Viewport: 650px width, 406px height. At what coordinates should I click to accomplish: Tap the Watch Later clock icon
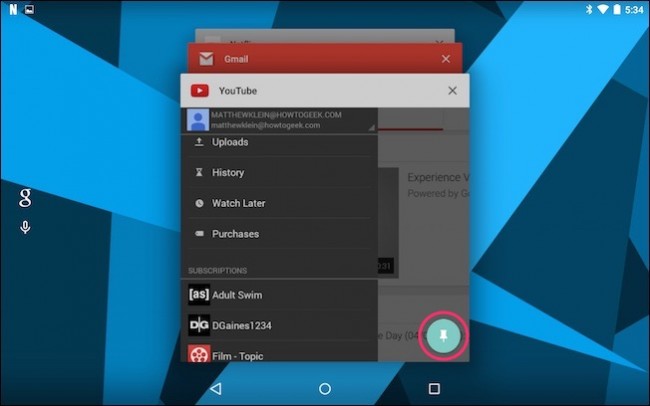click(199, 203)
